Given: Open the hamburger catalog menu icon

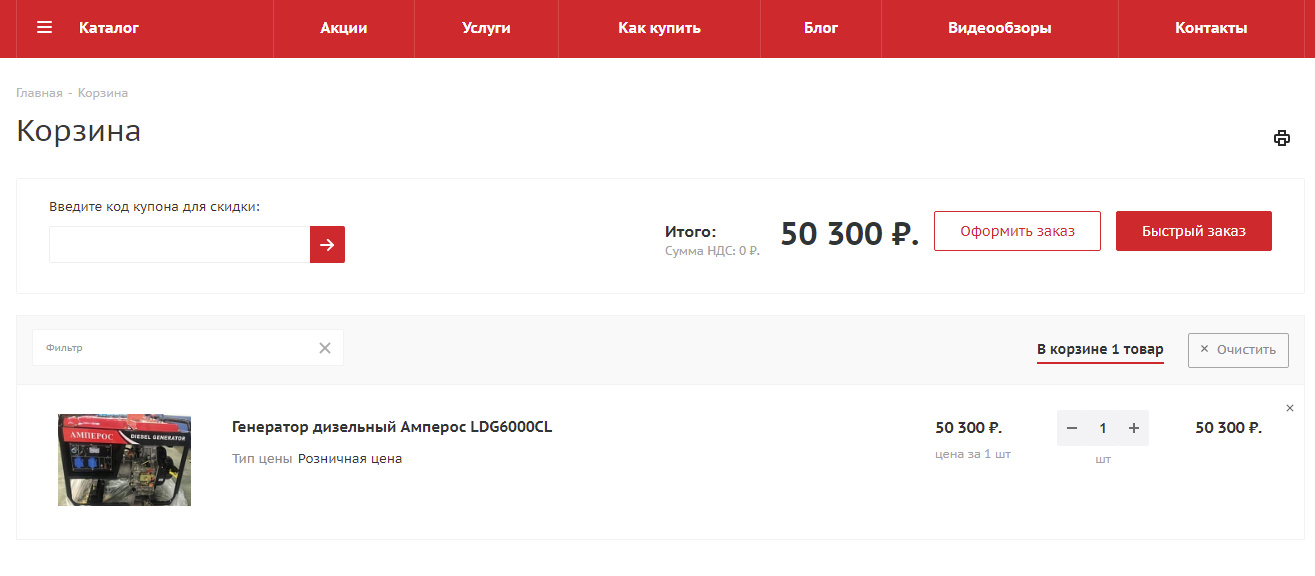Looking at the screenshot, I should pos(44,28).
